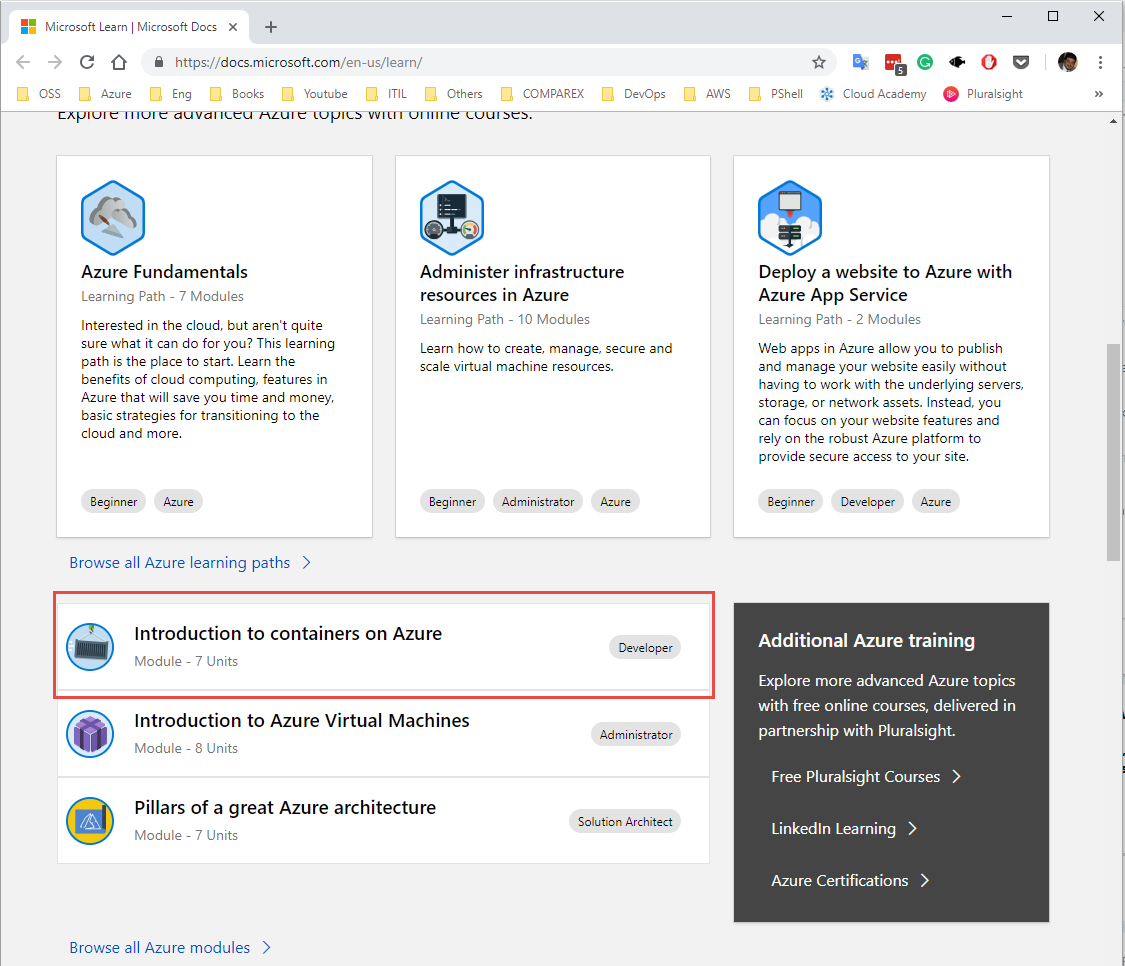1125x966 pixels.
Task: Click the Deploy a website hexagon icon
Action: [790, 217]
